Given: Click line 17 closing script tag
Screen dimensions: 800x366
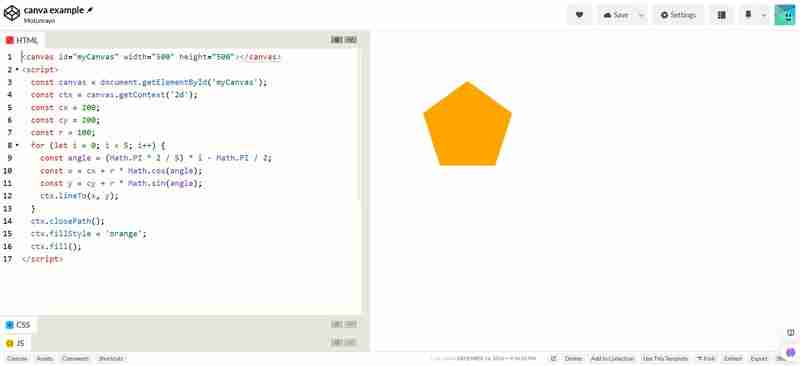Looking at the screenshot, I should click(42, 259).
